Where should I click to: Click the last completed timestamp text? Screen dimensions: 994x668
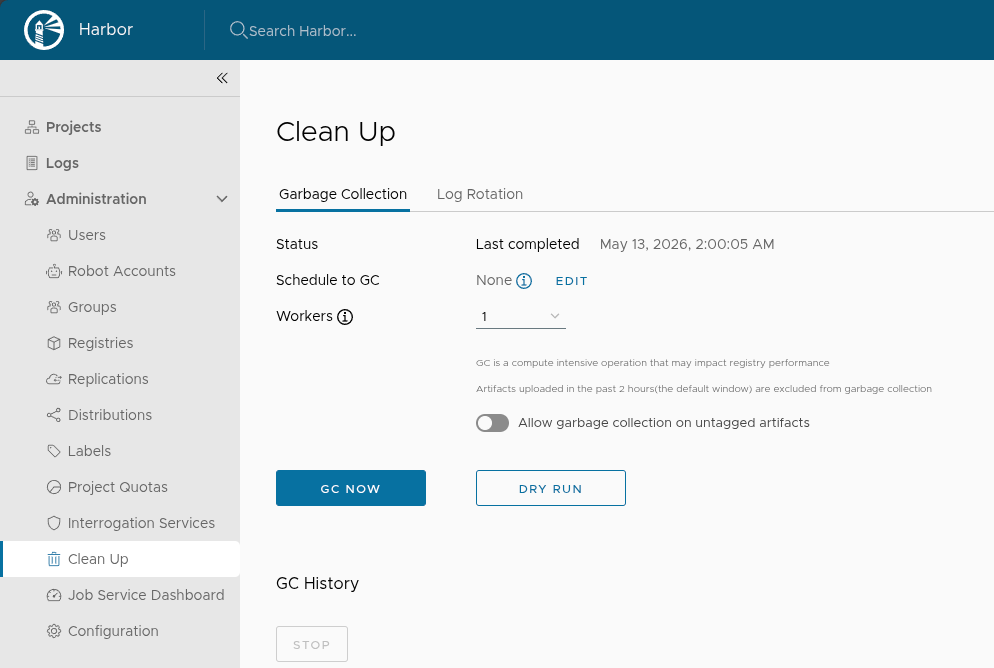click(687, 245)
